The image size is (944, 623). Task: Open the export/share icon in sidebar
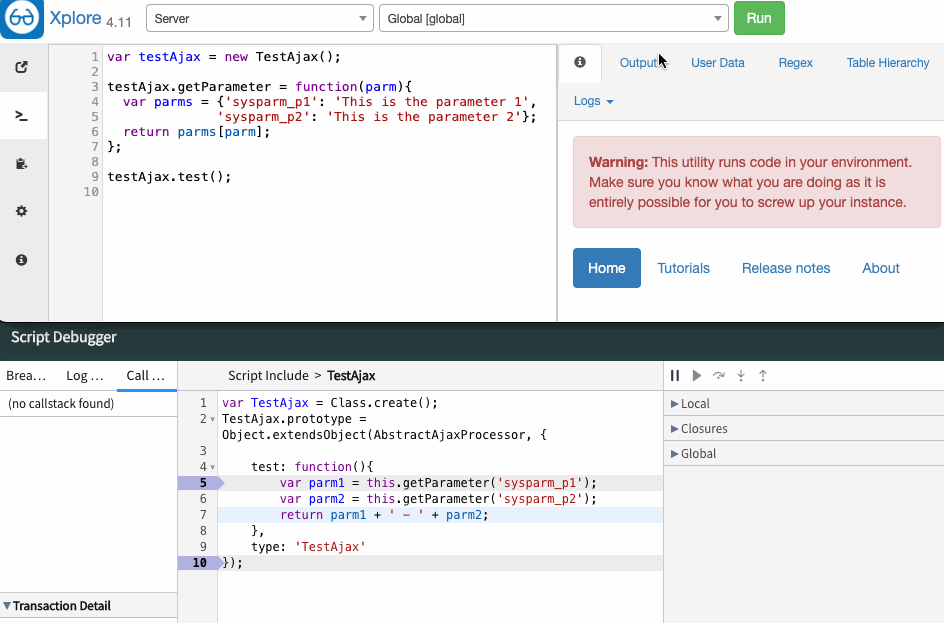pyautogui.click(x=22, y=67)
